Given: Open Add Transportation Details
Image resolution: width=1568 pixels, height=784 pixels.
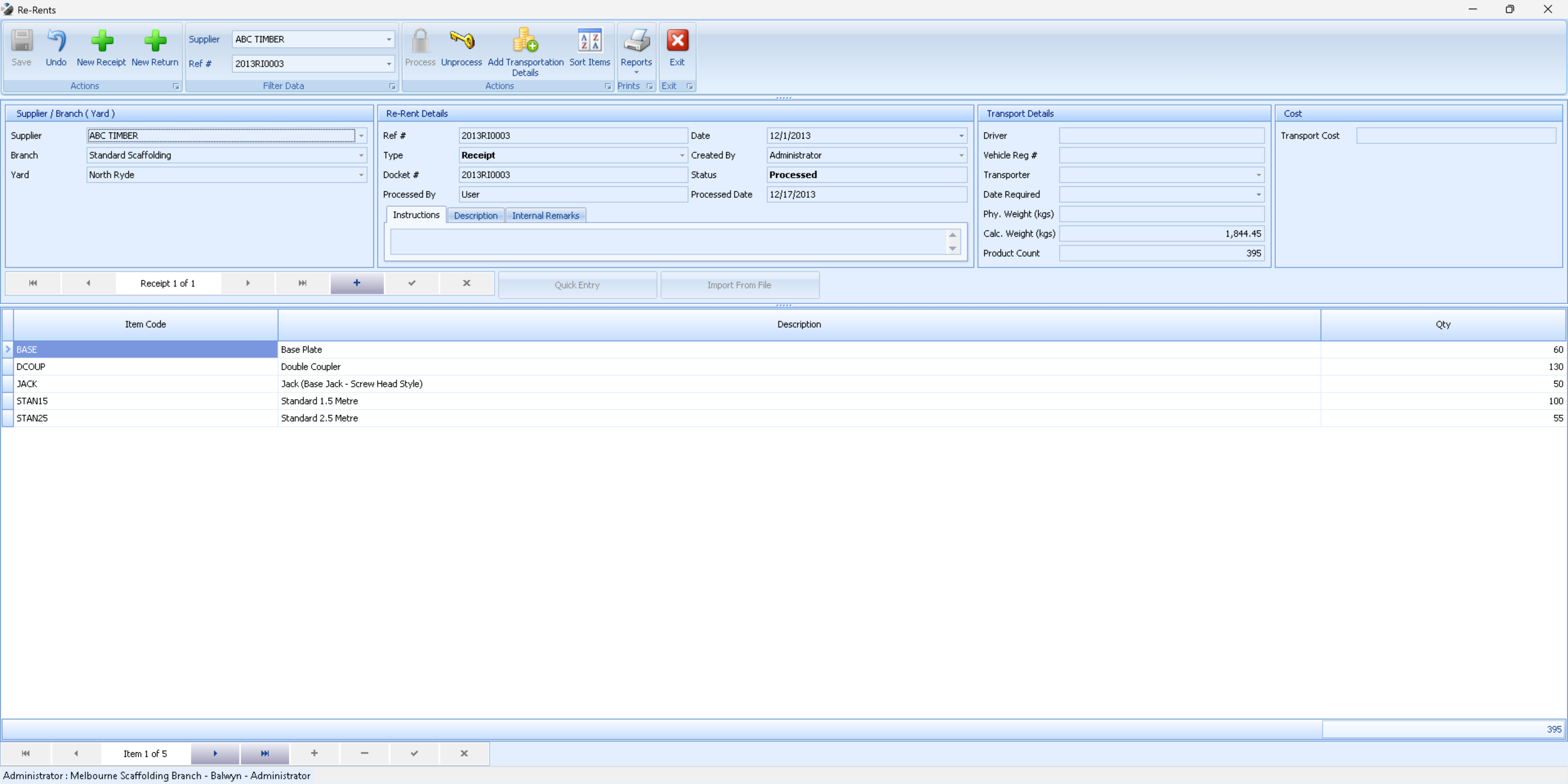Looking at the screenshot, I should tap(525, 42).
